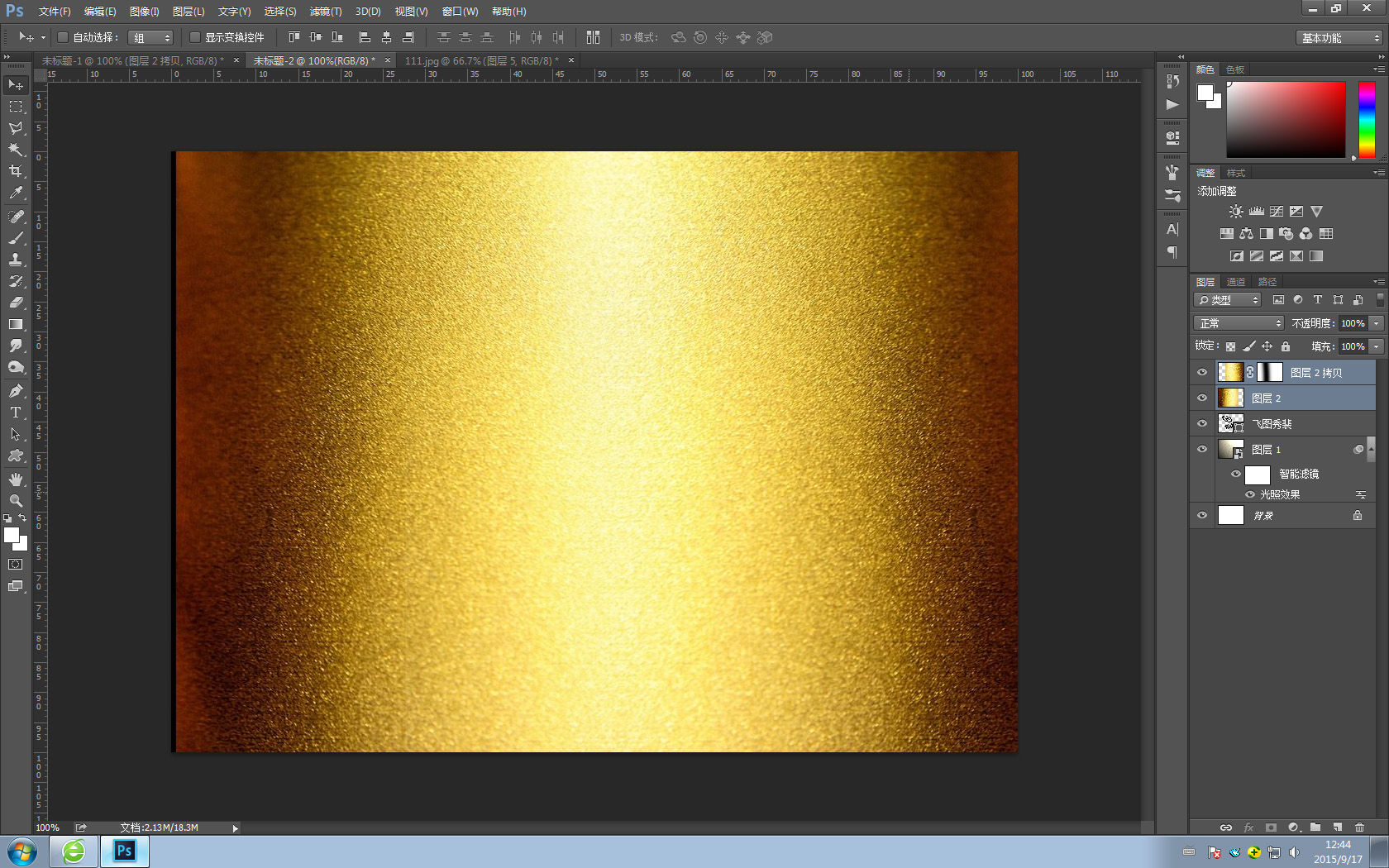Select the Crop tool
The image size is (1389, 868).
[x=16, y=171]
